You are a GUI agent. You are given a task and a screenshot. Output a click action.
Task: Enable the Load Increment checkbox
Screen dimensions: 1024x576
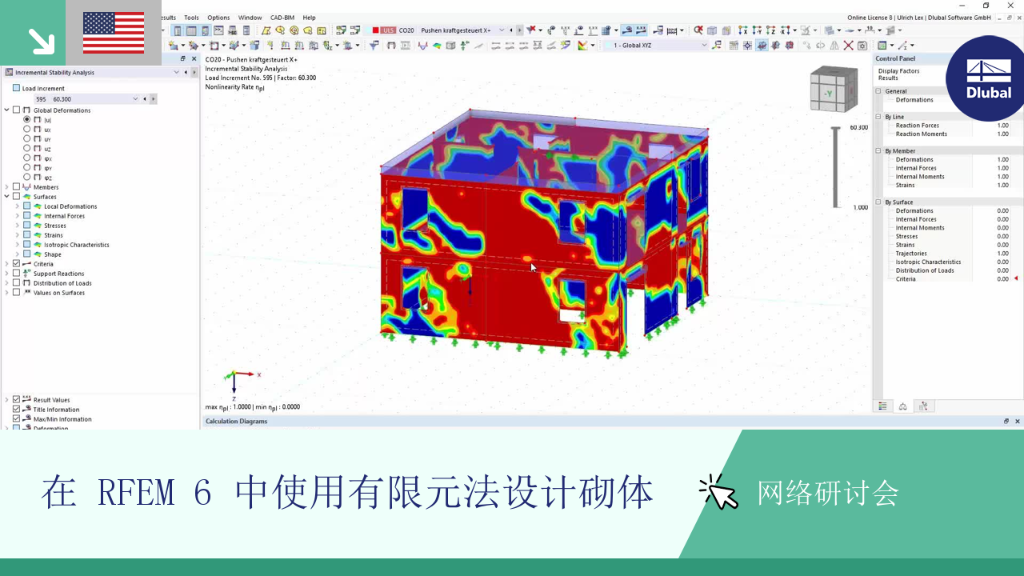tap(16, 88)
